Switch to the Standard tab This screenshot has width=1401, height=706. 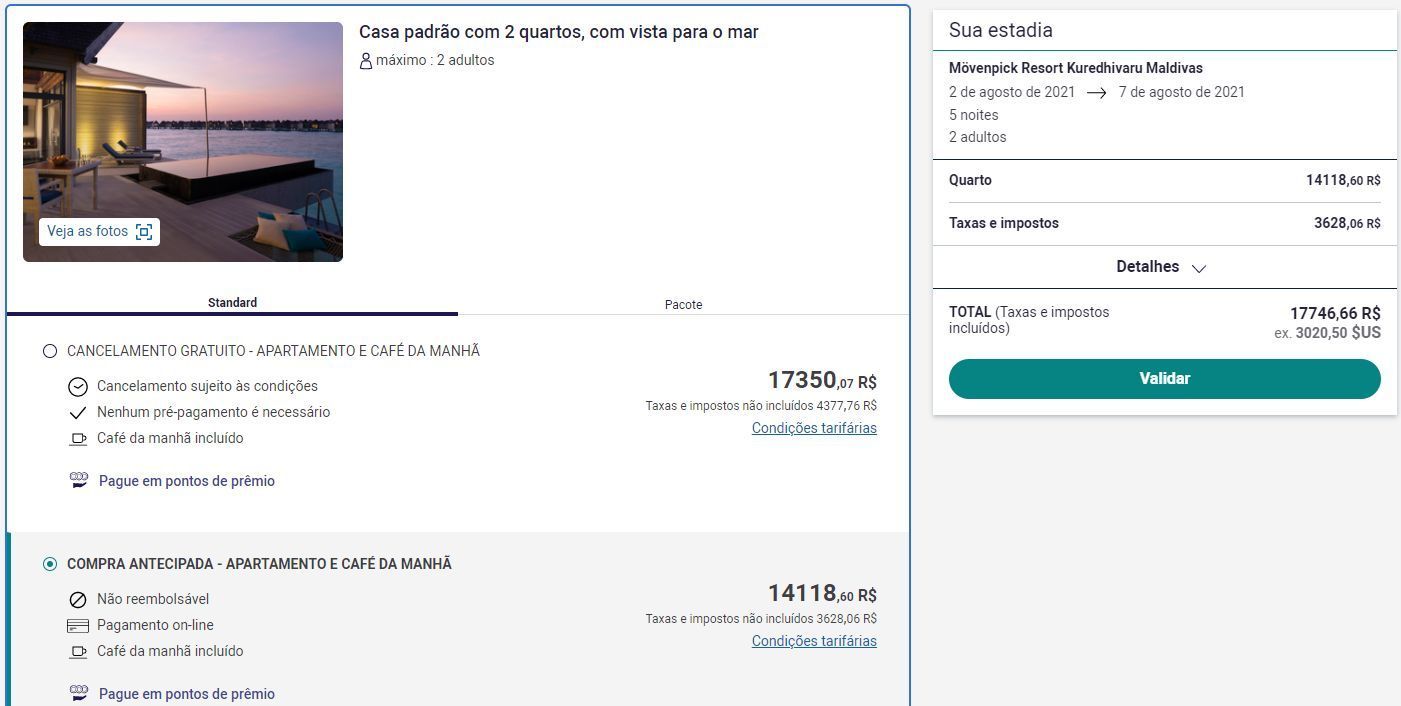(232, 302)
